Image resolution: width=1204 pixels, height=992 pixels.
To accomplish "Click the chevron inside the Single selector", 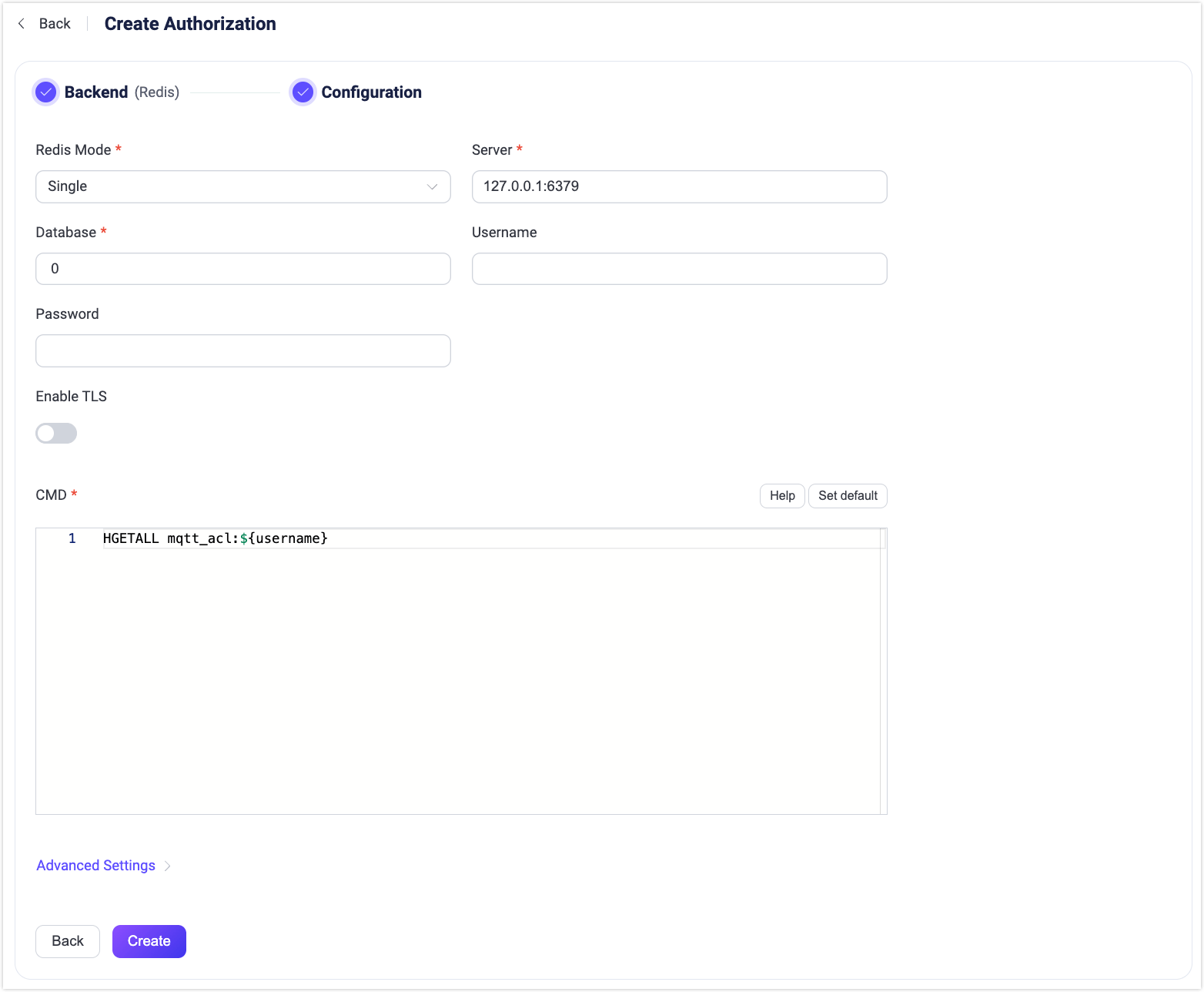I will pos(432,186).
